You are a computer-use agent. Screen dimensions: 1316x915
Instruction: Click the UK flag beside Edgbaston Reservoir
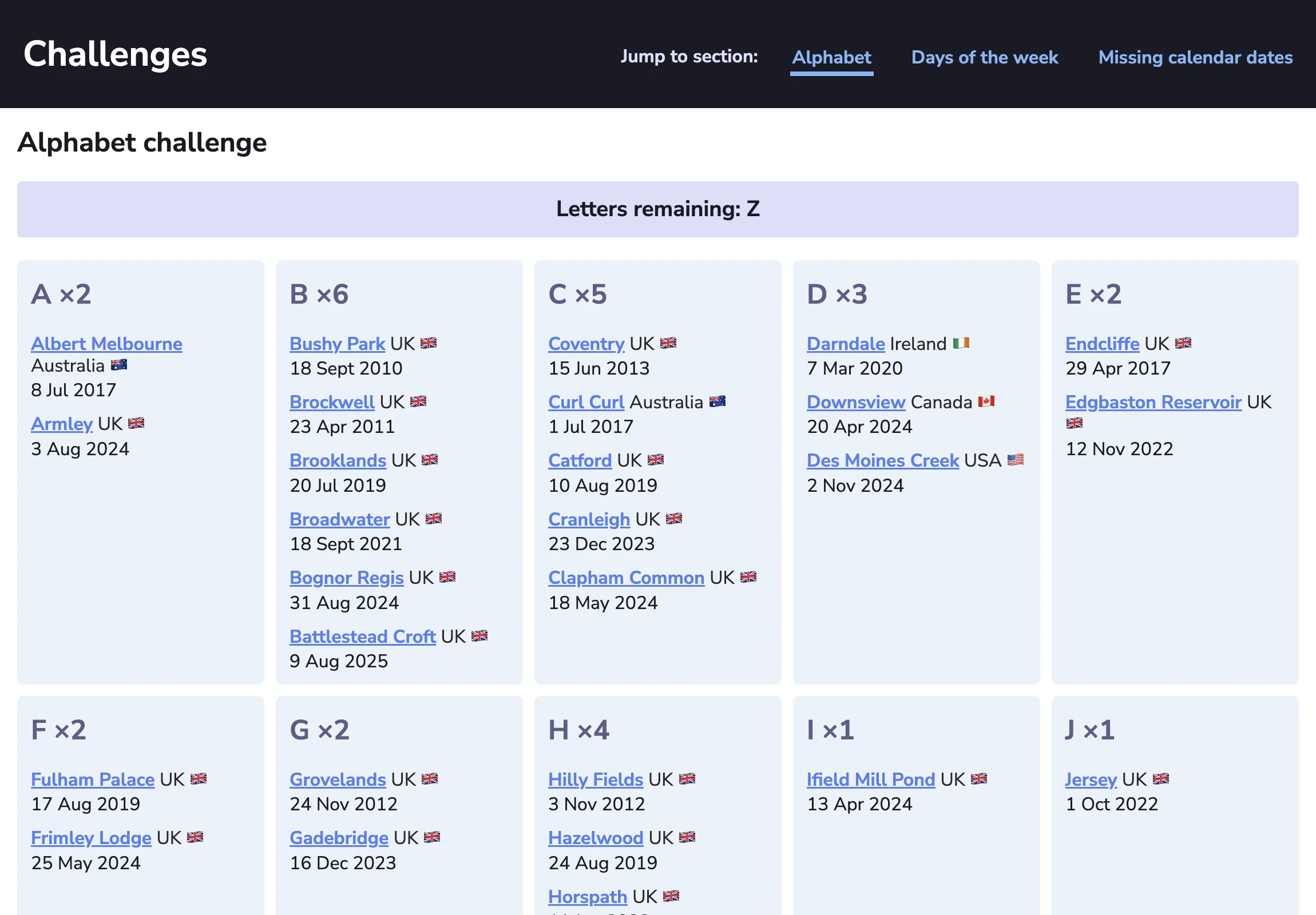1075,424
